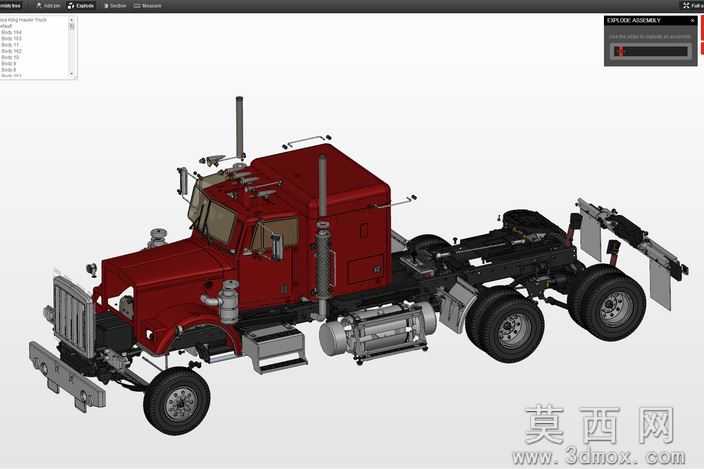704x469 pixels.
Task: Select Body 9 in assembly tree
Action: [9, 64]
